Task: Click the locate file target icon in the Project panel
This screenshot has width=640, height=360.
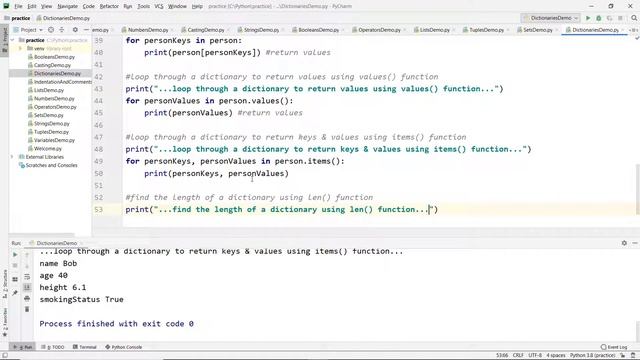Action: [x=51, y=30]
